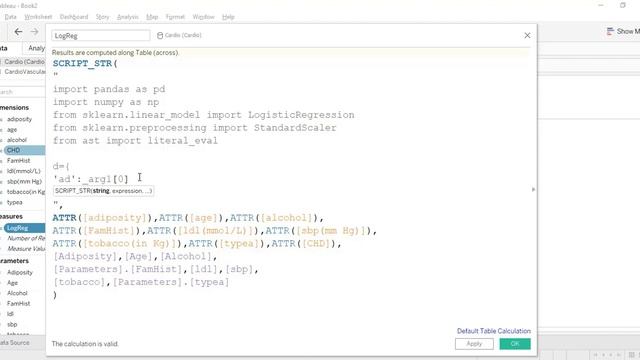Select the Cardio data source entry

coord(23,62)
